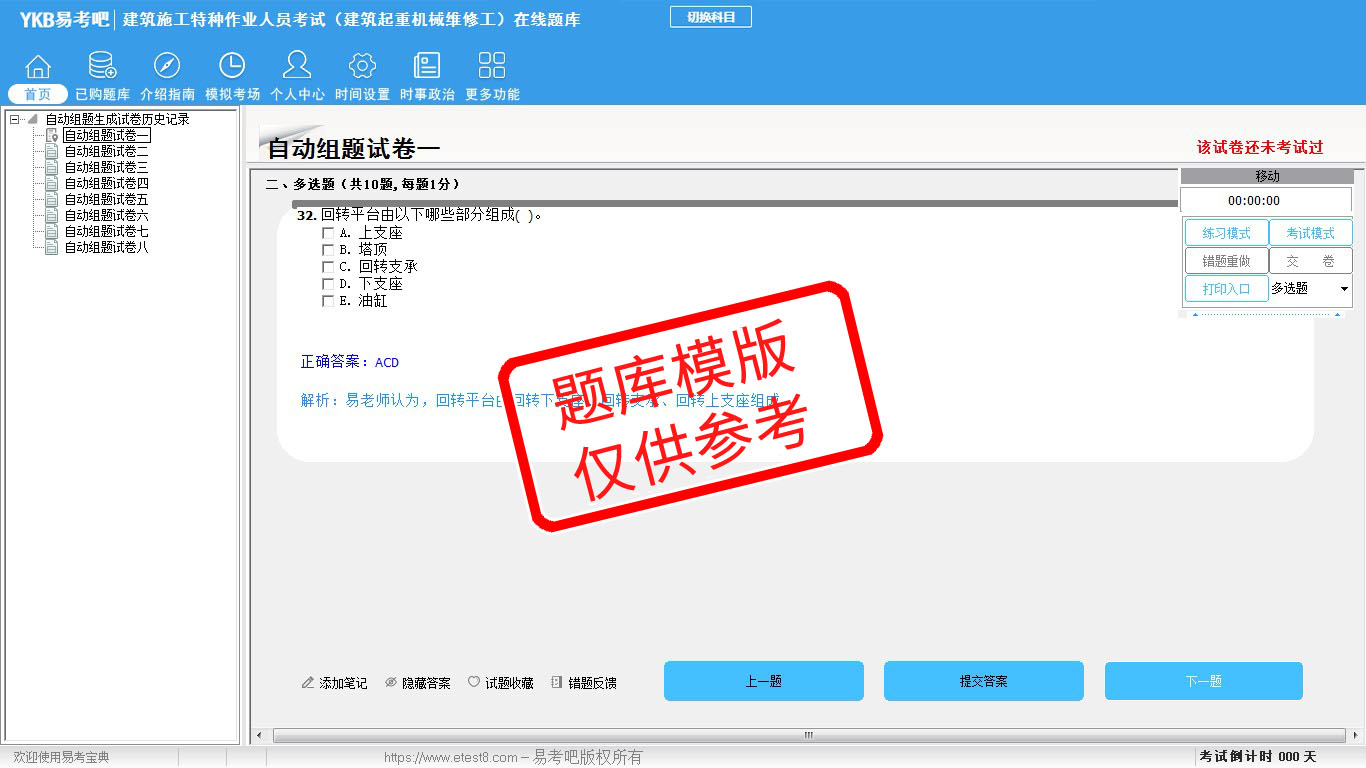
Task: Go to 首页 home icon
Action: point(38,67)
